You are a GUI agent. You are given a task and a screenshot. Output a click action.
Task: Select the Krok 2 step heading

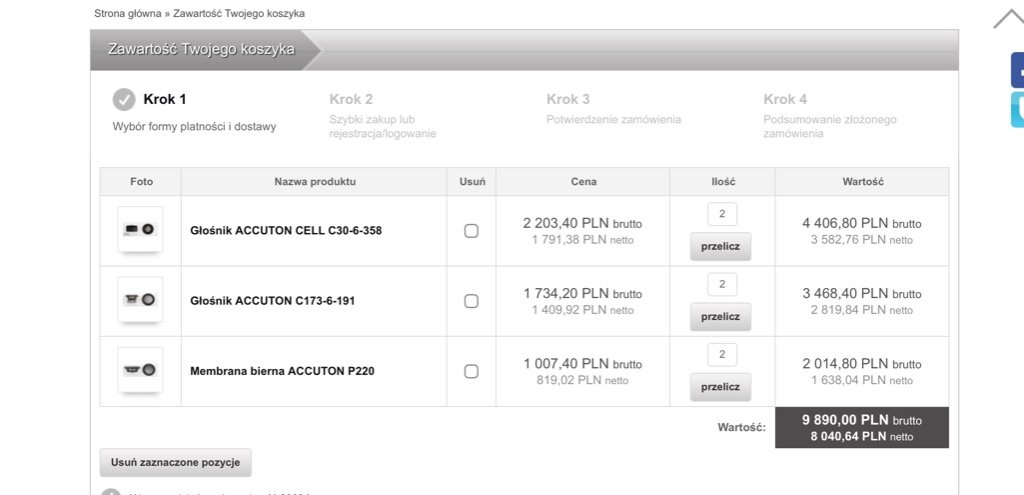(351, 99)
